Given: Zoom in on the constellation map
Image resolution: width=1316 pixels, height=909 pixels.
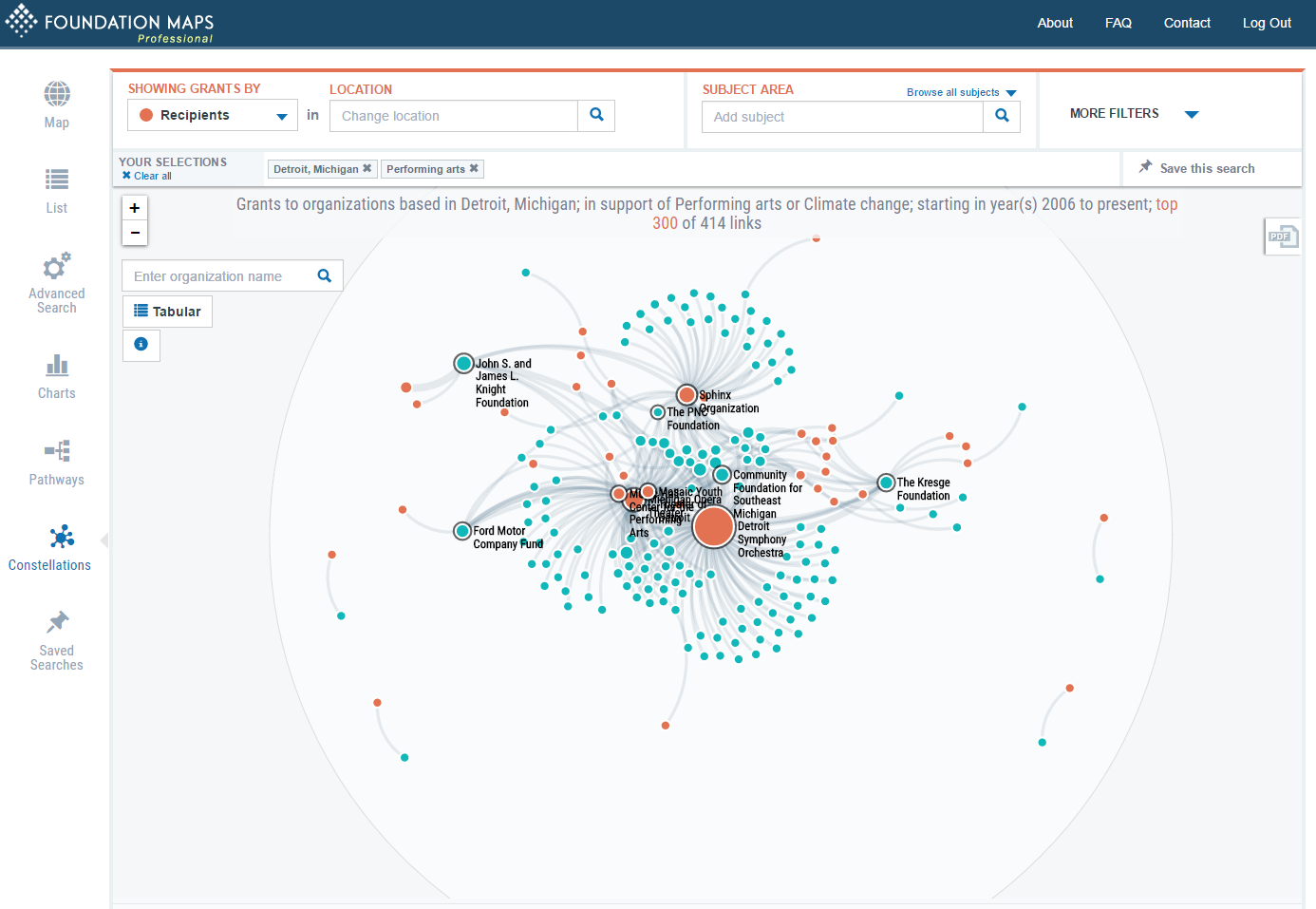Looking at the screenshot, I should (x=135, y=208).
